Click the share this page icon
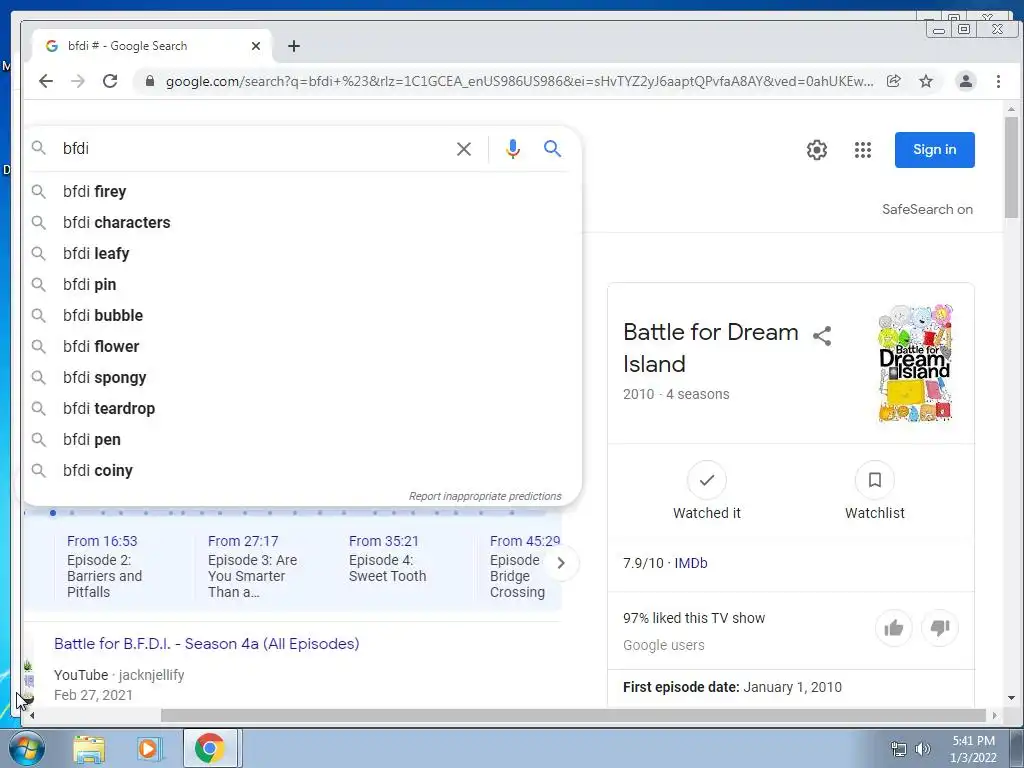This screenshot has height=768, width=1024. [893, 81]
